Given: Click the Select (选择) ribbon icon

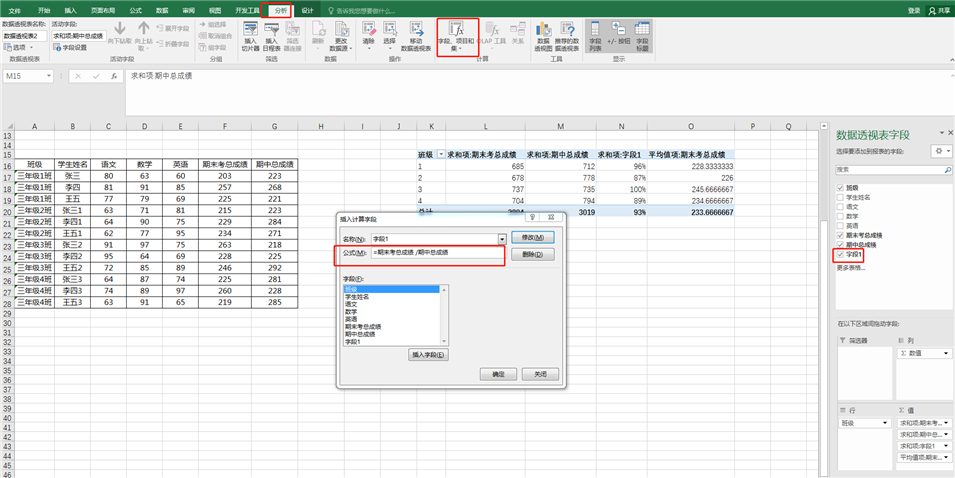Looking at the screenshot, I should (x=389, y=29).
